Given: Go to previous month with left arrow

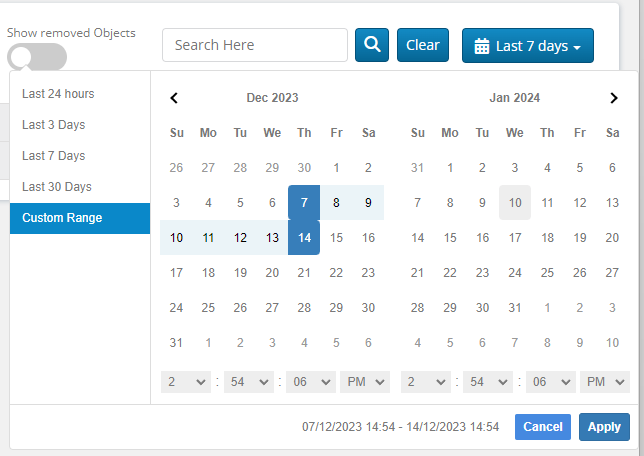Looking at the screenshot, I should (x=174, y=98).
